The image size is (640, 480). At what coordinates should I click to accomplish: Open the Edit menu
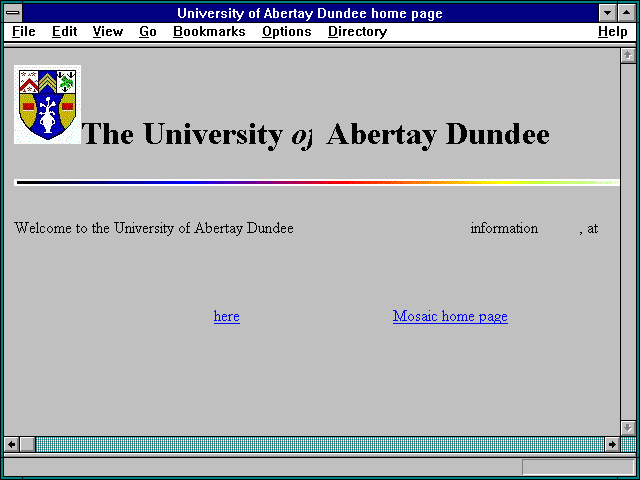point(64,31)
